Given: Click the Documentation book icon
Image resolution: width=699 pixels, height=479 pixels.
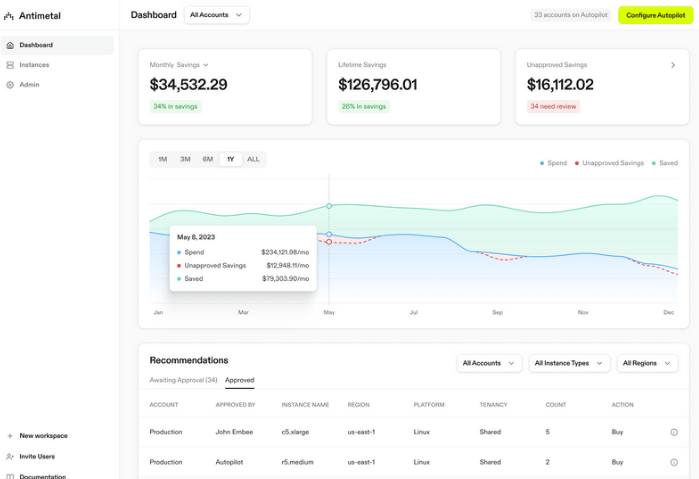Looking at the screenshot, I should (x=10, y=476).
